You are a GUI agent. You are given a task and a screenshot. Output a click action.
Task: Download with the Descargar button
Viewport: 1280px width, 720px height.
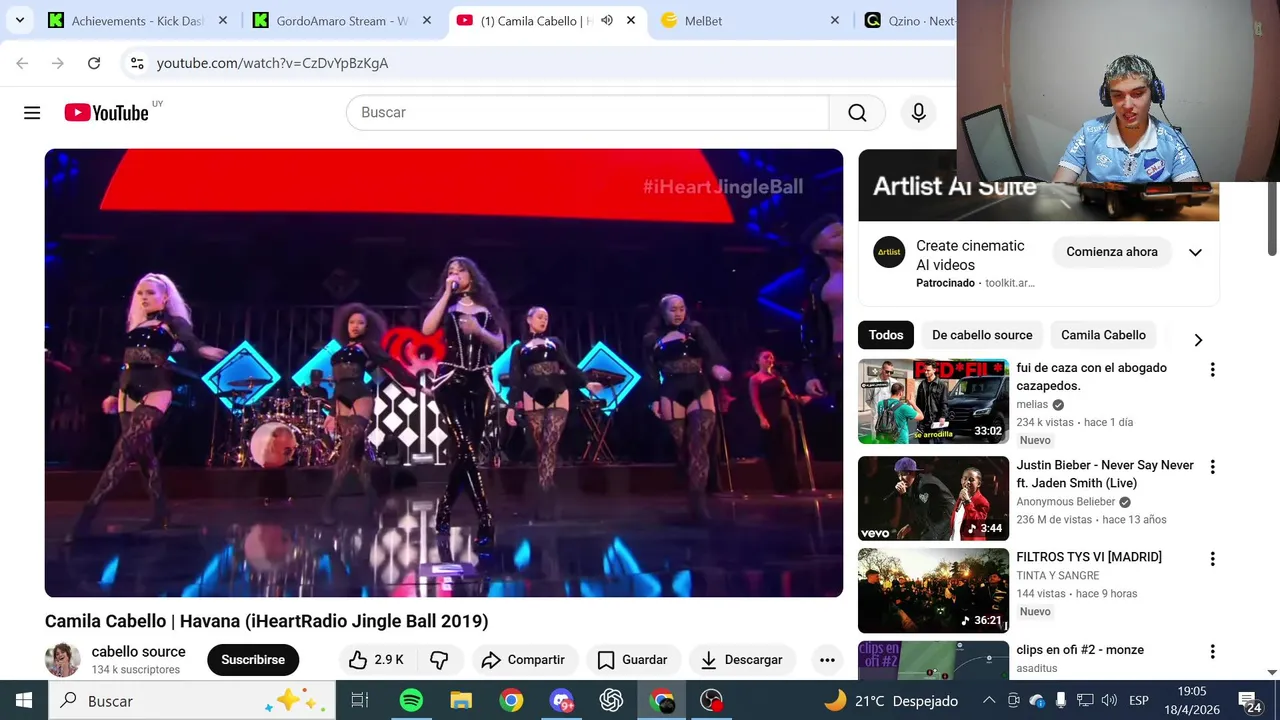[741, 660]
